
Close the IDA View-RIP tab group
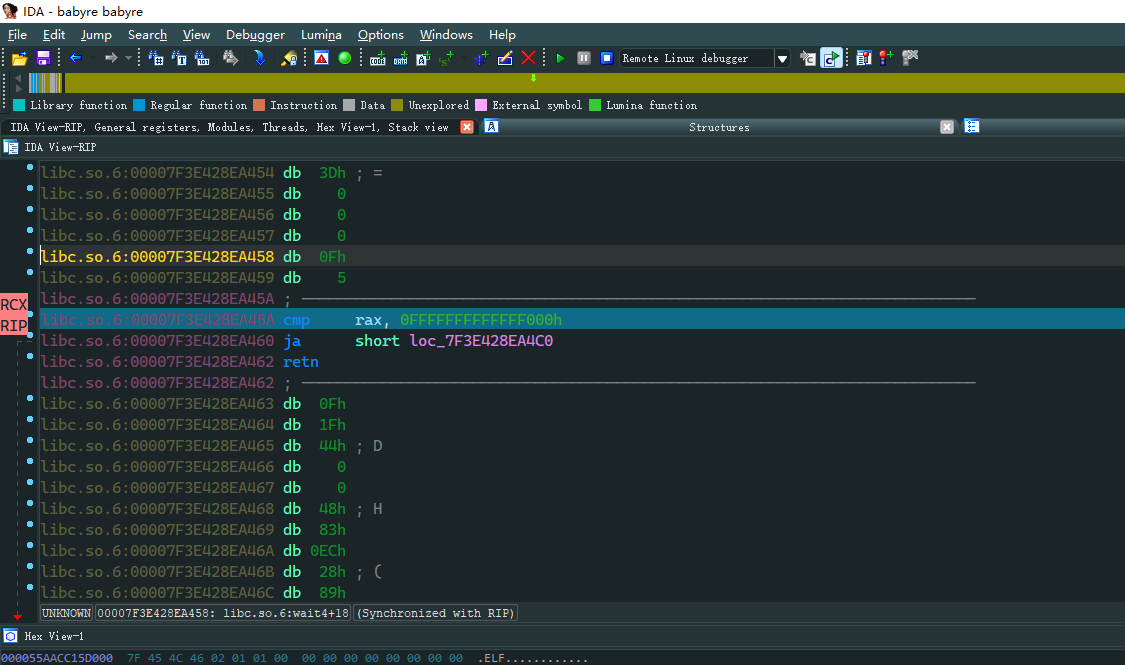point(466,127)
